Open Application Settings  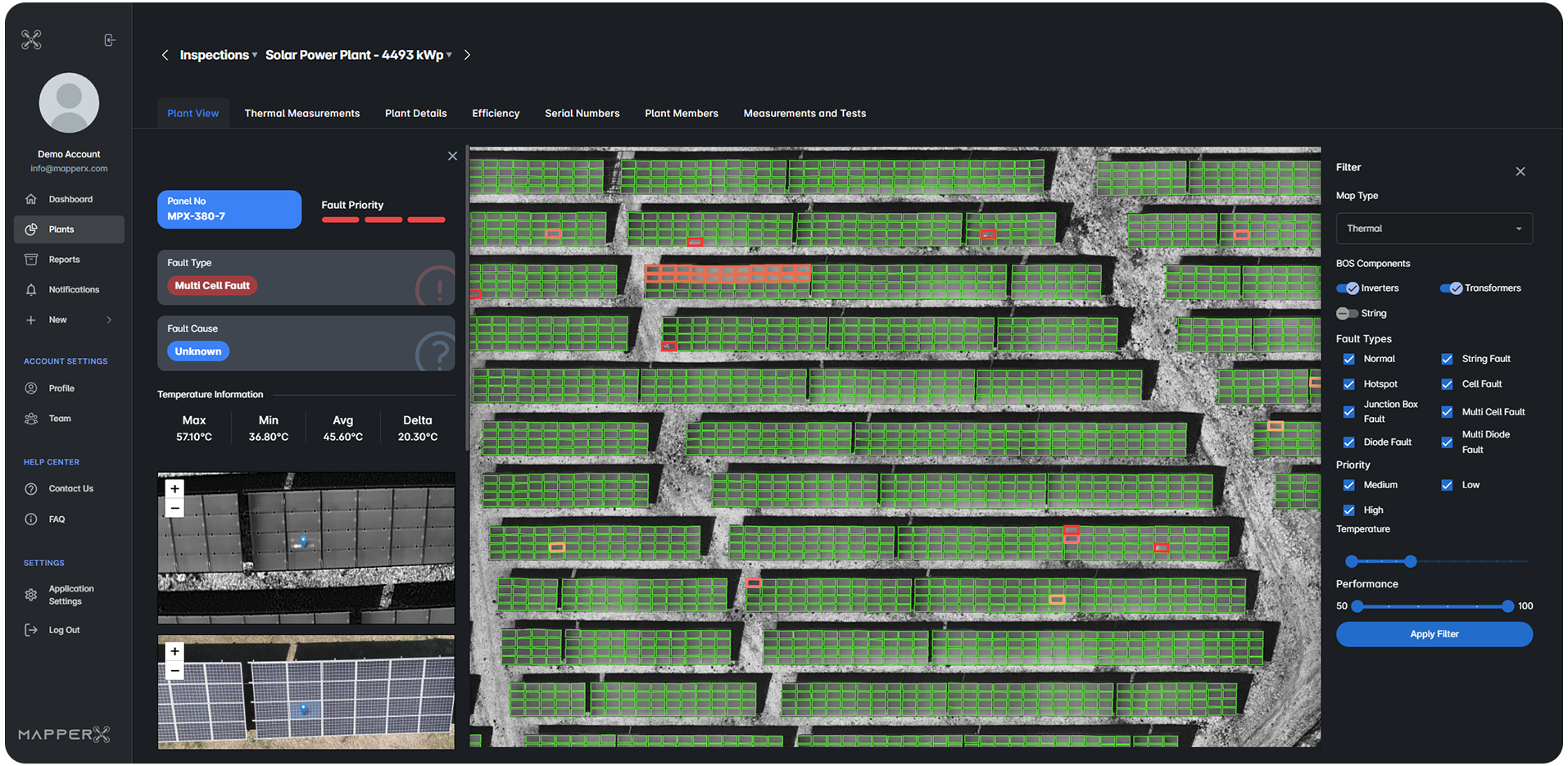click(69, 595)
